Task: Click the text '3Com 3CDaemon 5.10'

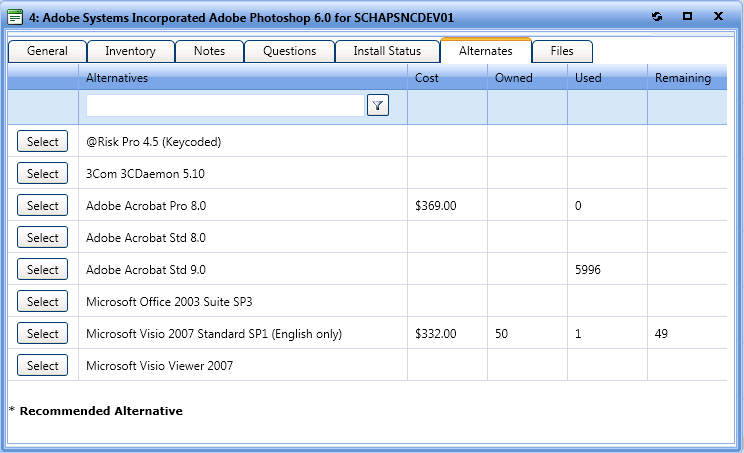Action: tap(145, 174)
